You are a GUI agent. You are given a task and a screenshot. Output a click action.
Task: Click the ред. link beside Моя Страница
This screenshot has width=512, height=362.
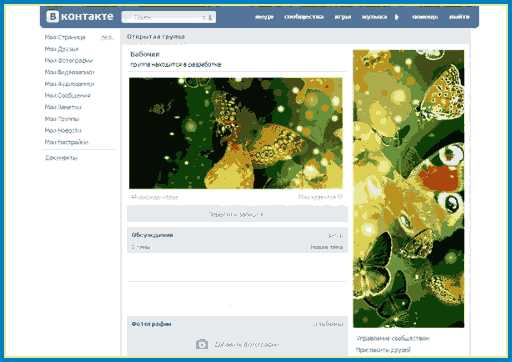(106, 37)
